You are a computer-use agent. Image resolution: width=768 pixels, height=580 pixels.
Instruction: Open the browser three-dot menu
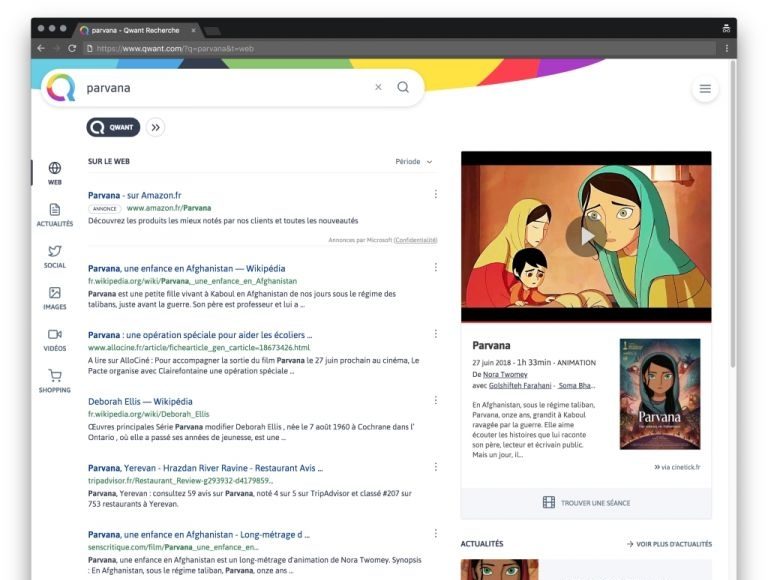click(727, 48)
